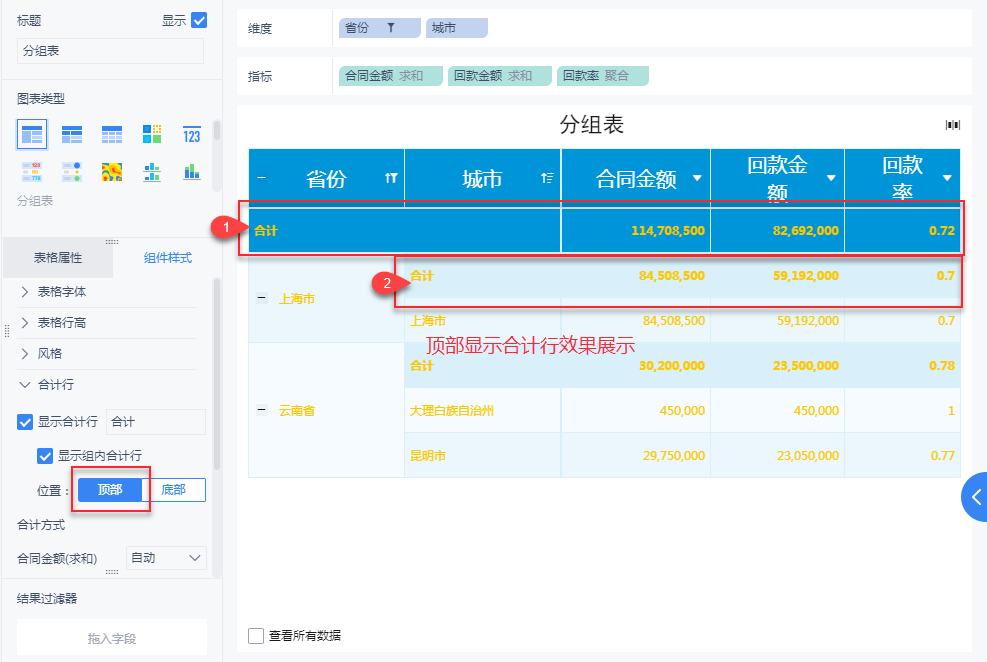Viewport: 987px width, 662px height.
Task: Click the 云南省 subtotal 回款金额 23,500,000
Action: tap(806, 366)
